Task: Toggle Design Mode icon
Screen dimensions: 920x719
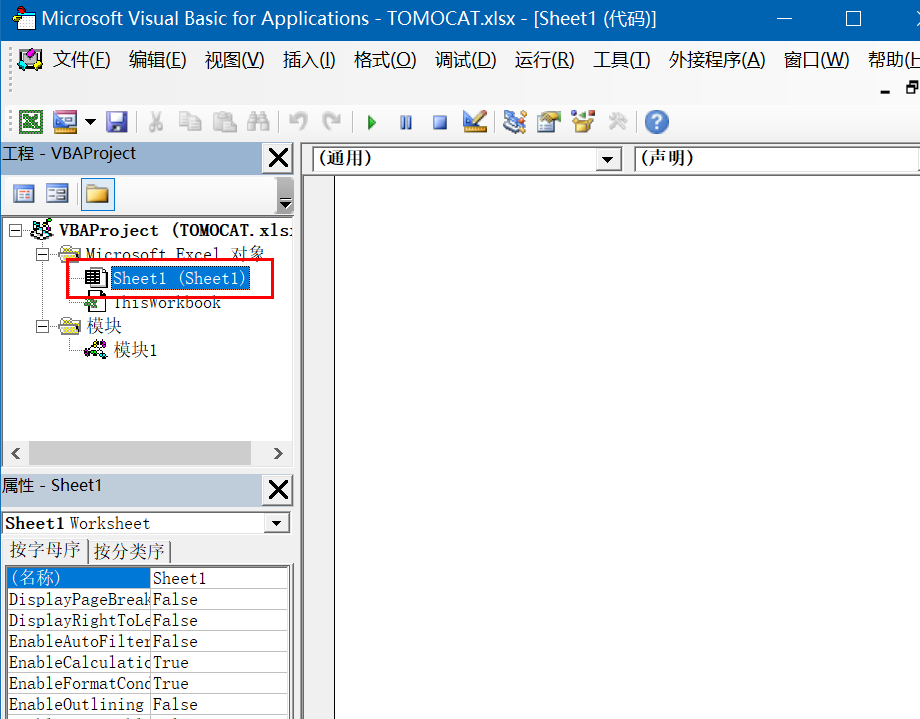Action: click(474, 122)
